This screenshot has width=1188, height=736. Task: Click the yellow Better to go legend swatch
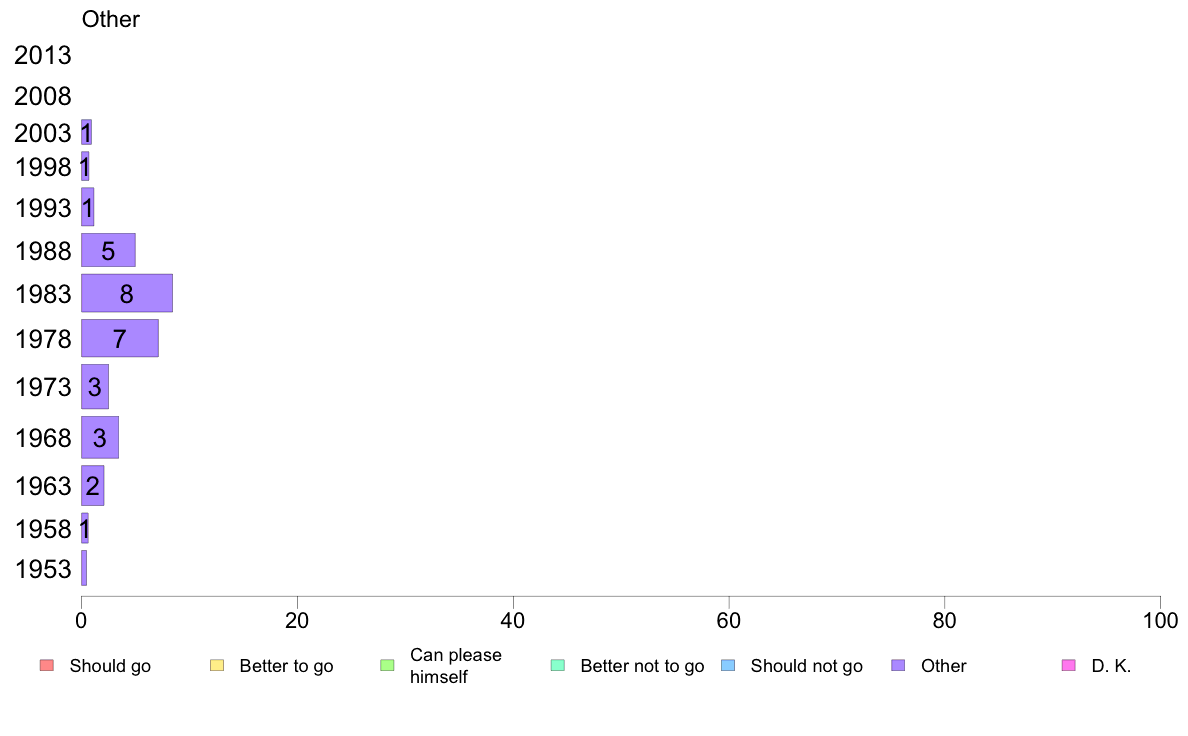(x=217, y=666)
